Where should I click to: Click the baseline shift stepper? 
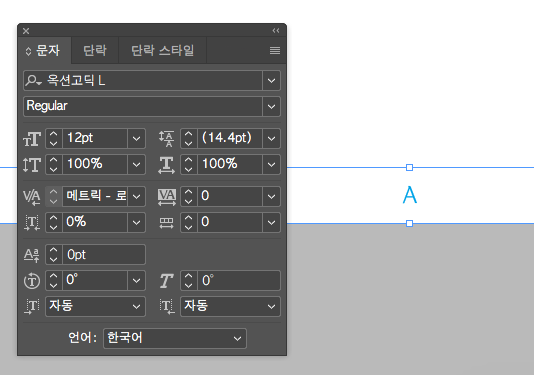53,254
